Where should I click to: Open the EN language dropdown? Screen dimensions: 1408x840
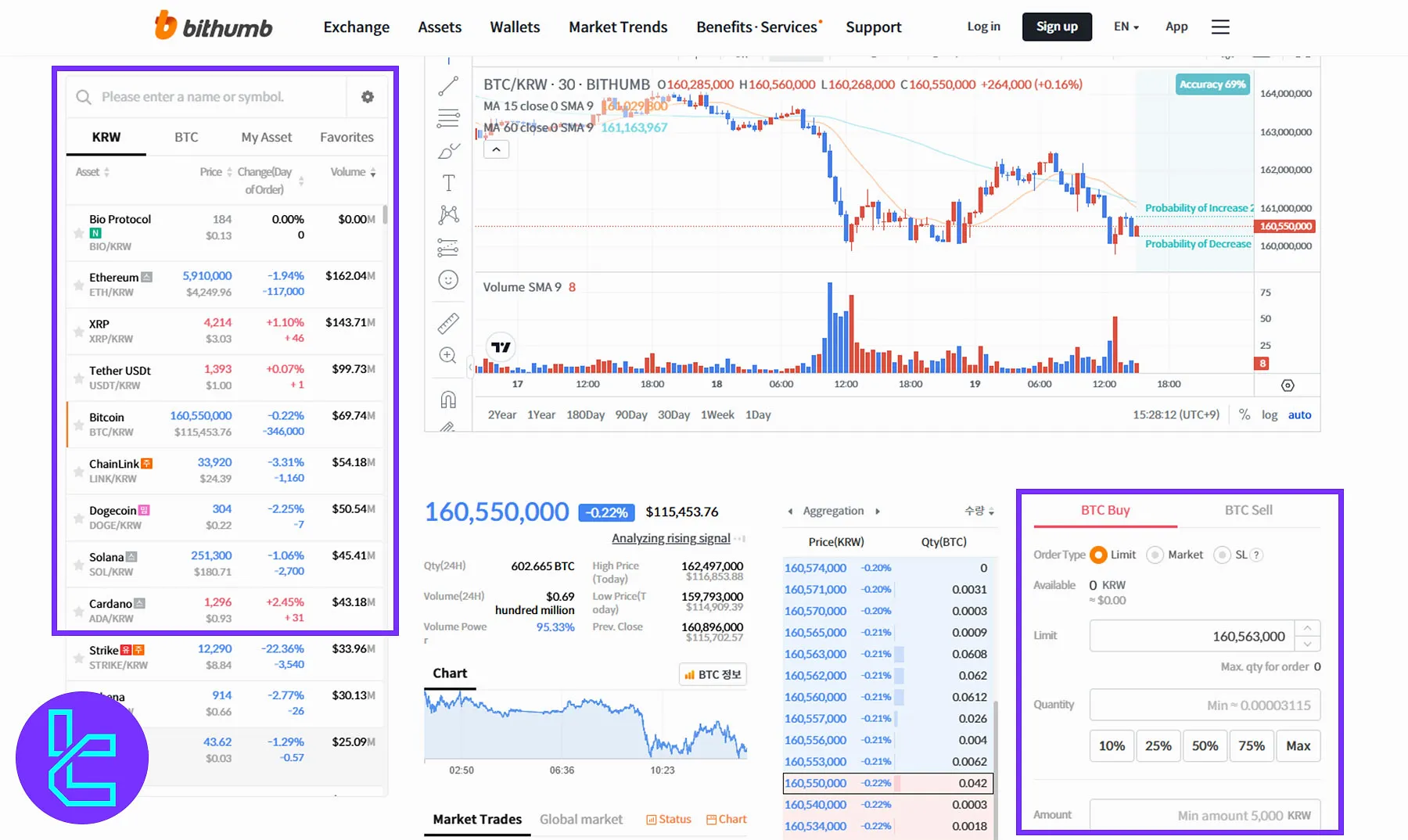(1126, 27)
